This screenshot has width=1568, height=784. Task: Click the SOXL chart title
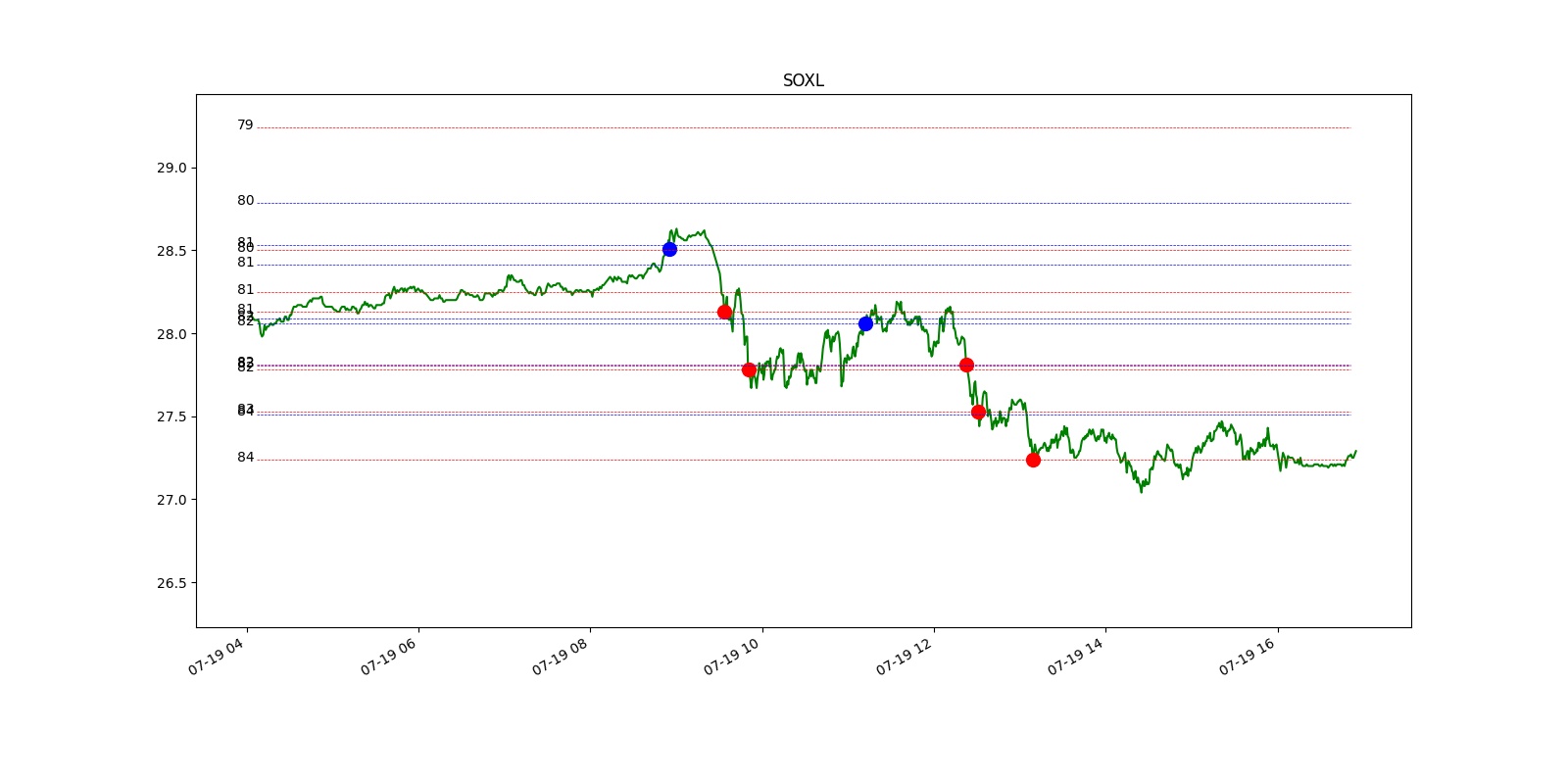coord(803,80)
